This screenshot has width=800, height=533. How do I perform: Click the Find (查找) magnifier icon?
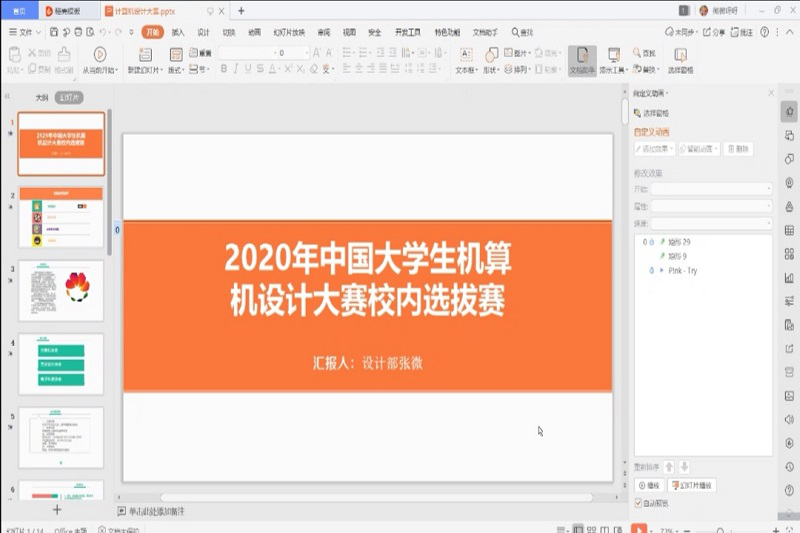click(x=637, y=53)
